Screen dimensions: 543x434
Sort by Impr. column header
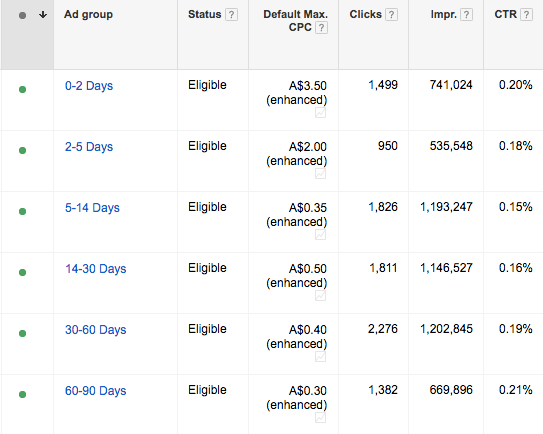[444, 15]
